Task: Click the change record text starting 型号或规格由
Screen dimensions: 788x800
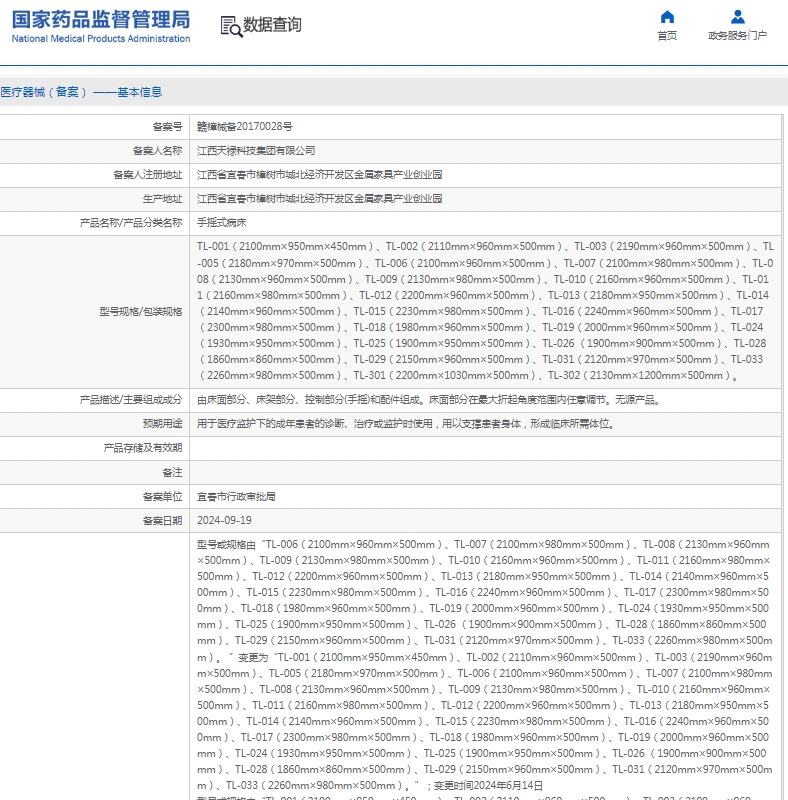Action: pos(485,665)
